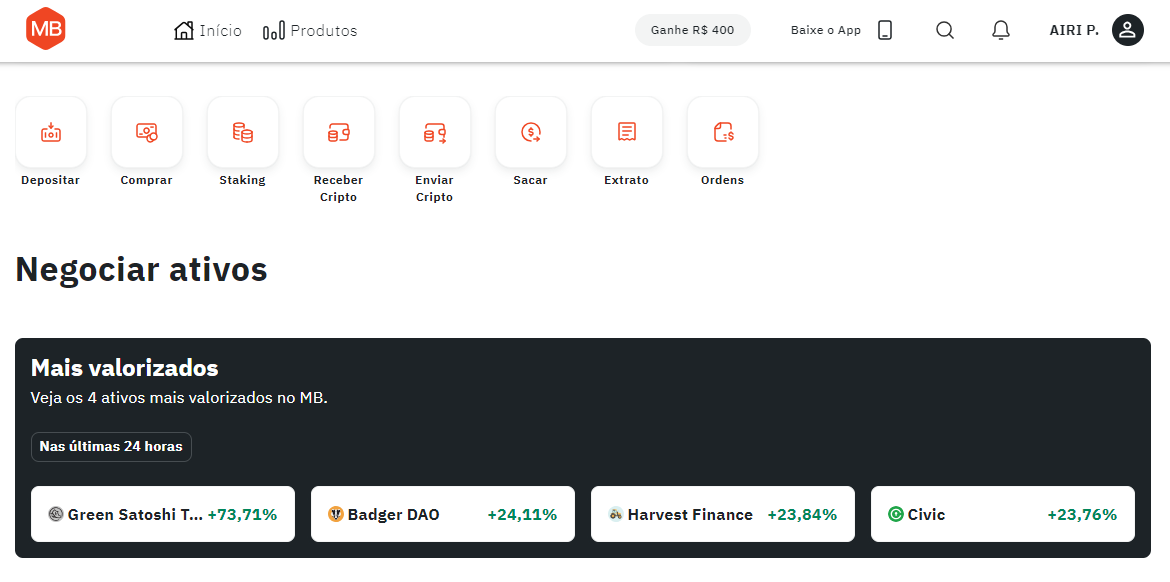Click the Extrato label text
1170x582 pixels.
(627, 181)
